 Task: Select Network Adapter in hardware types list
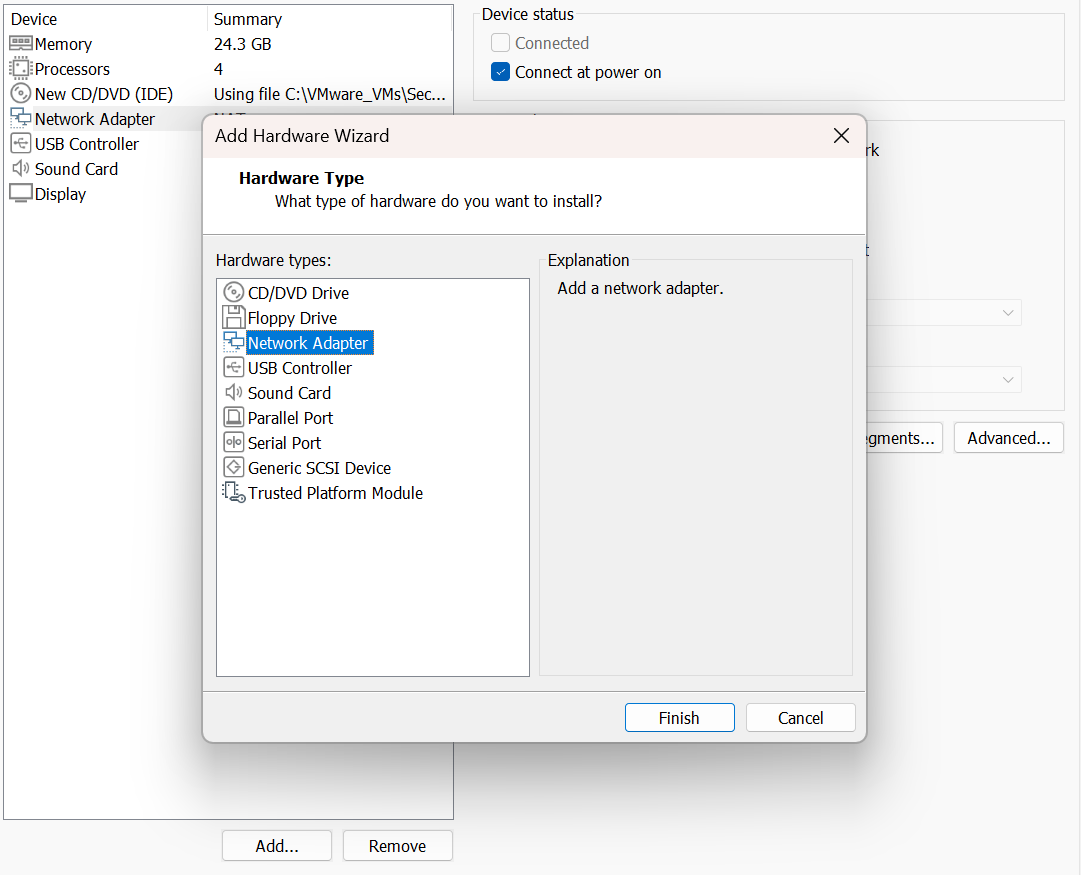click(x=308, y=343)
